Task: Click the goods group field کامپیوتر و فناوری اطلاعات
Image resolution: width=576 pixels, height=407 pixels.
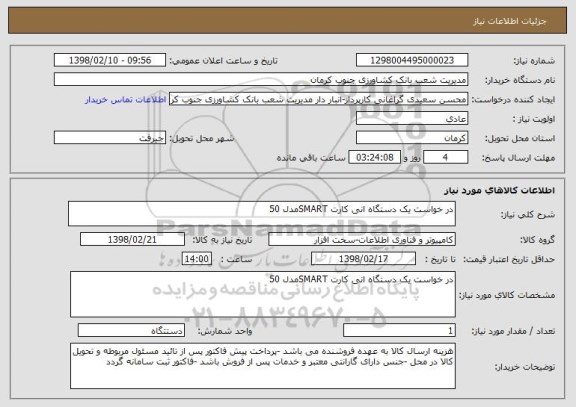Action: pos(362,239)
